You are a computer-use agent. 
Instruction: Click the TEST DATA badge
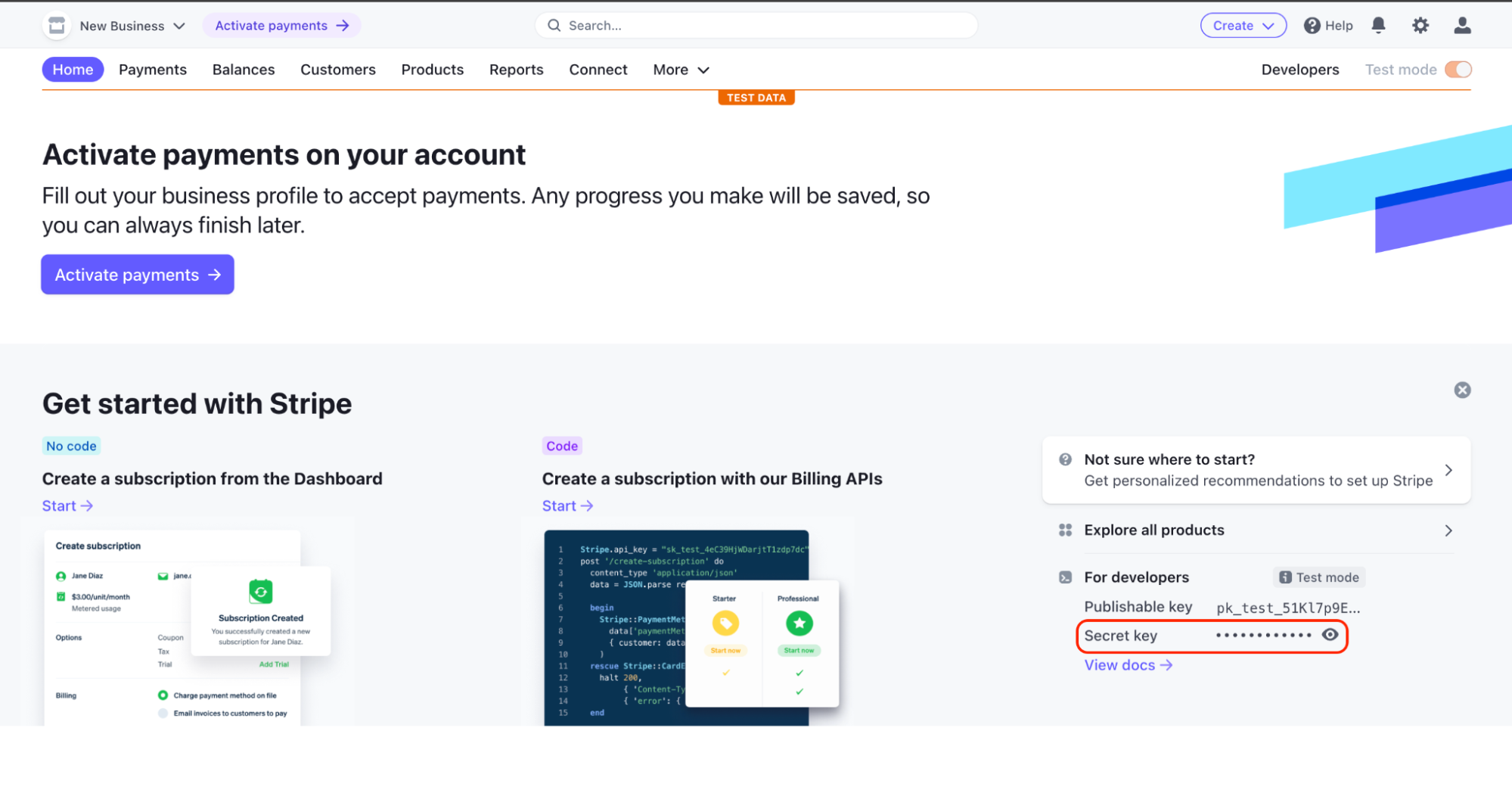click(756, 98)
